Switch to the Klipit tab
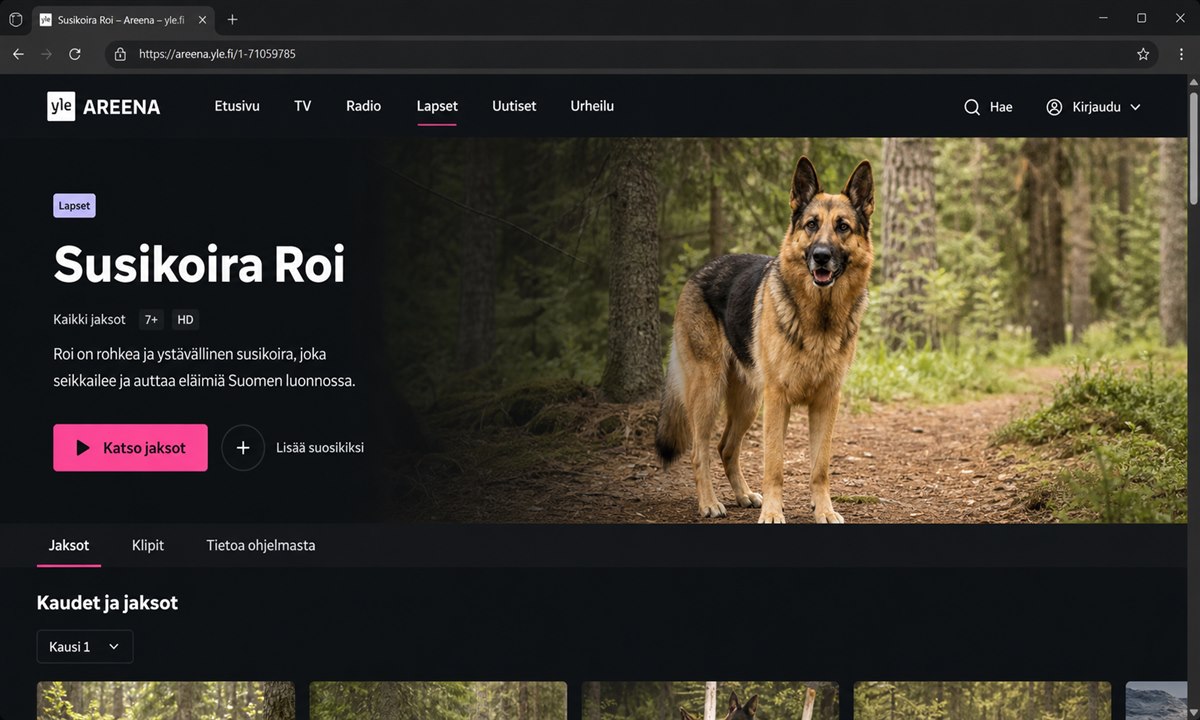Viewport: 1200px width, 720px height. (148, 545)
